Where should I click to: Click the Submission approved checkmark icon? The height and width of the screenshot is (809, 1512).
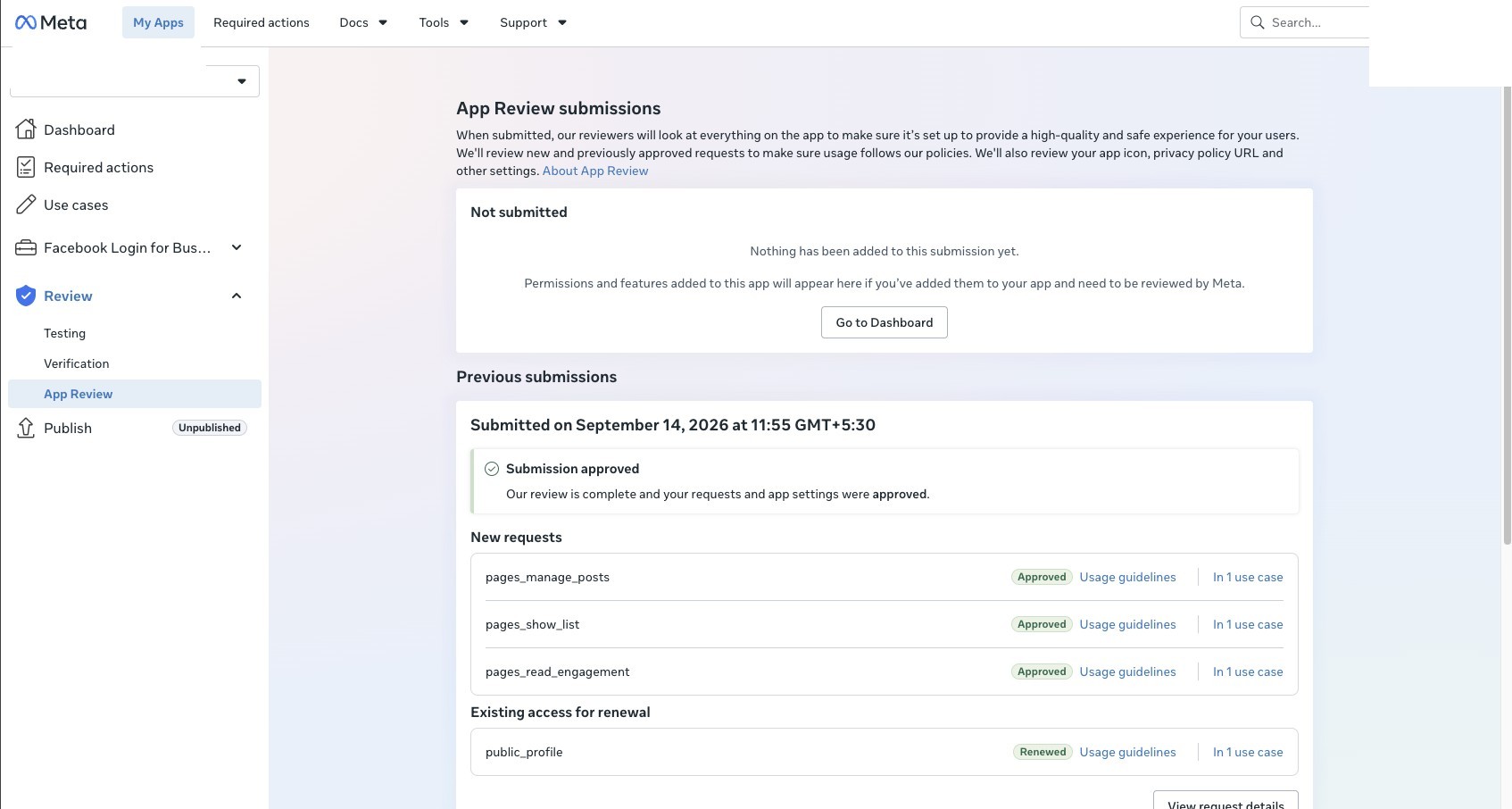[492, 469]
